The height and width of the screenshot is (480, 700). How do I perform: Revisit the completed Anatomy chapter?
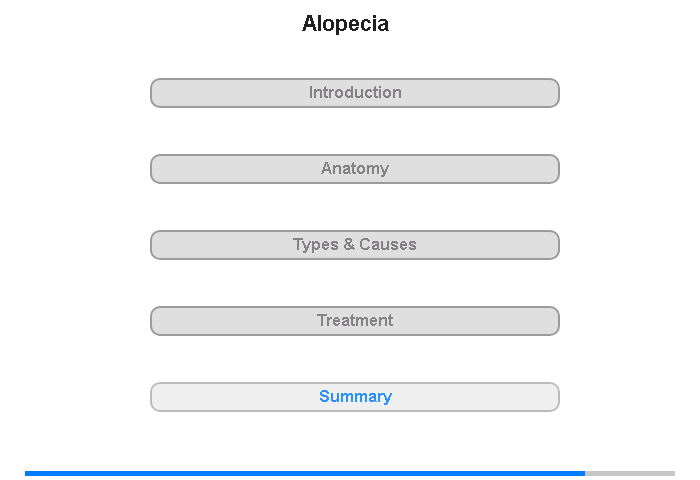(x=355, y=169)
